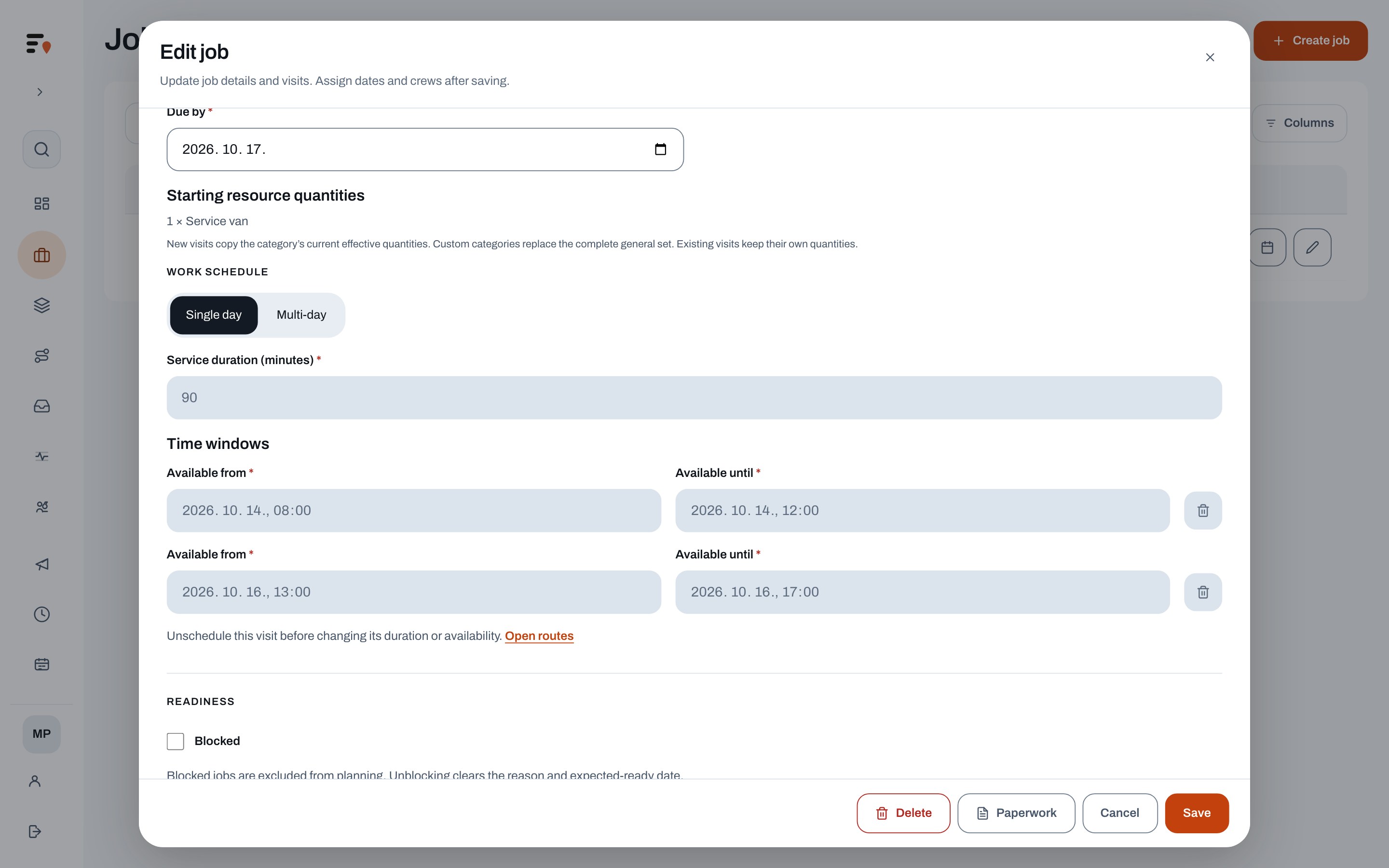Delete the 10. 16. time window
This screenshot has height=868, width=1389.
pyautogui.click(x=1203, y=592)
